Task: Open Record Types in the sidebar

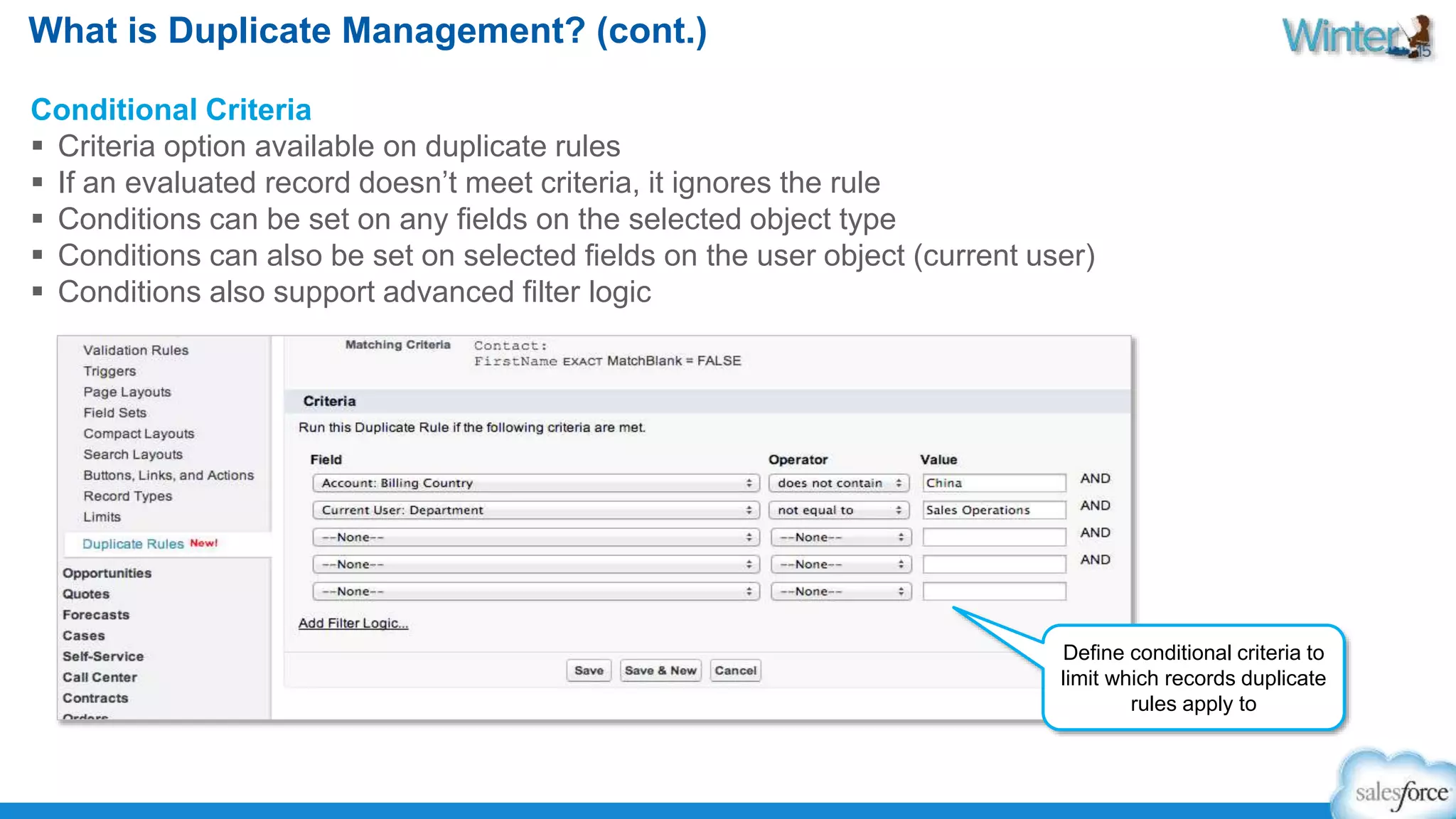Action: click(128, 496)
